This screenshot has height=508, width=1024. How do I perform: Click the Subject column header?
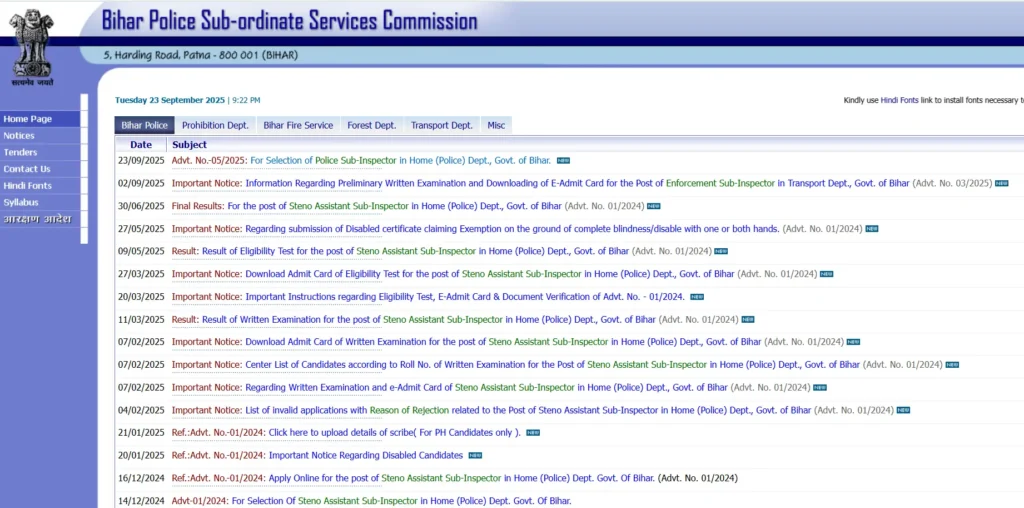point(189,145)
